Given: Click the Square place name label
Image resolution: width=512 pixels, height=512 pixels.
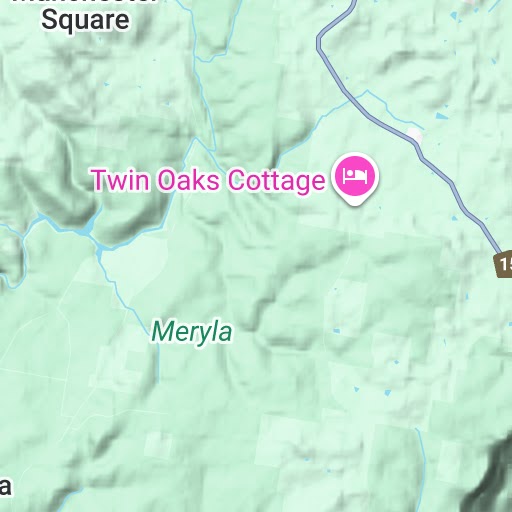Looking at the screenshot, I should coord(85,20).
